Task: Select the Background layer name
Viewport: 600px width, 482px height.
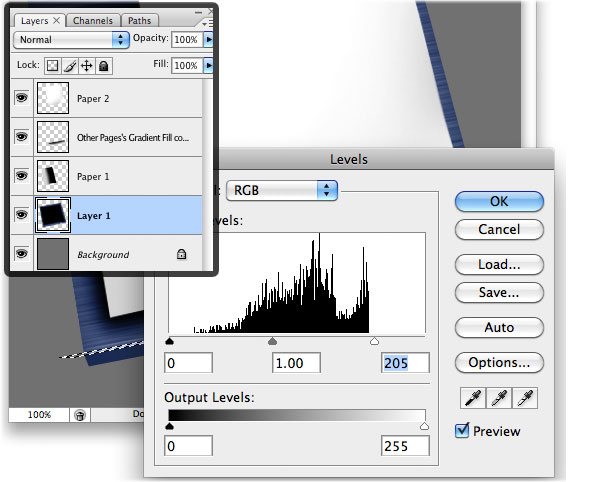Action: pyautogui.click(x=103, y=254)
